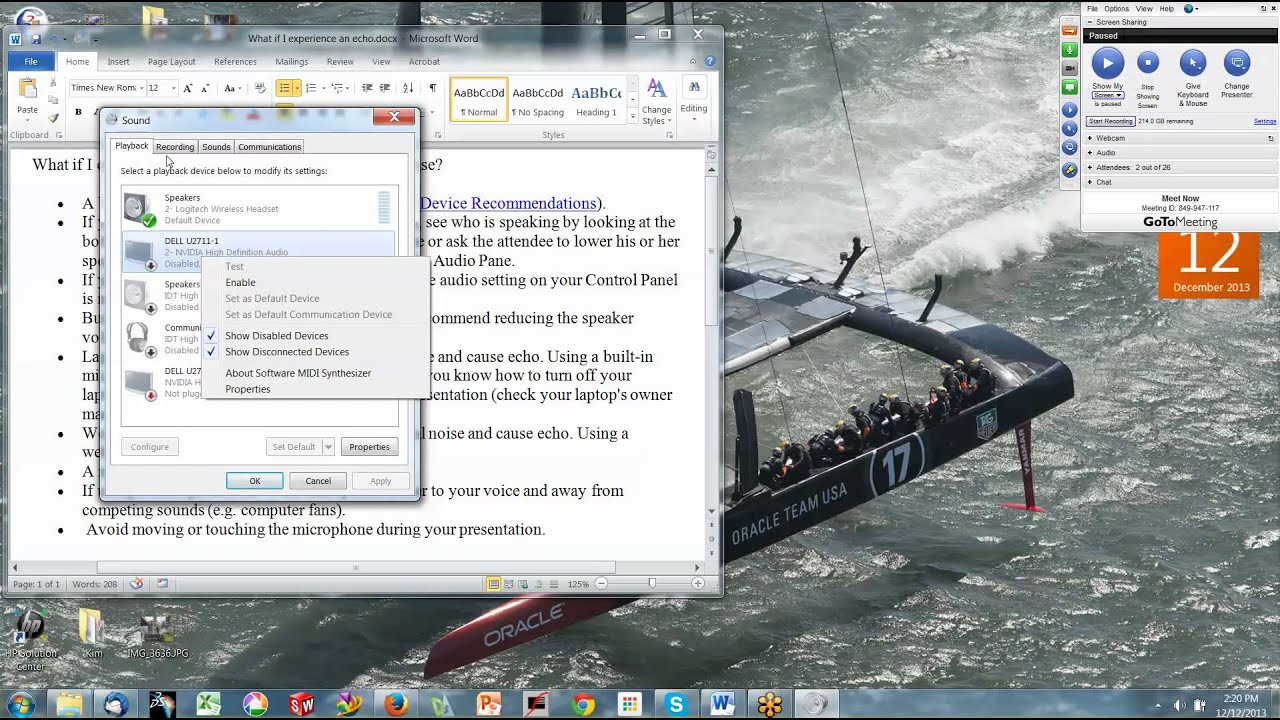This screenshot has height=720, width=1280.
Task: Open the Change Styles dropdown
Action: (x=656, y=102)
